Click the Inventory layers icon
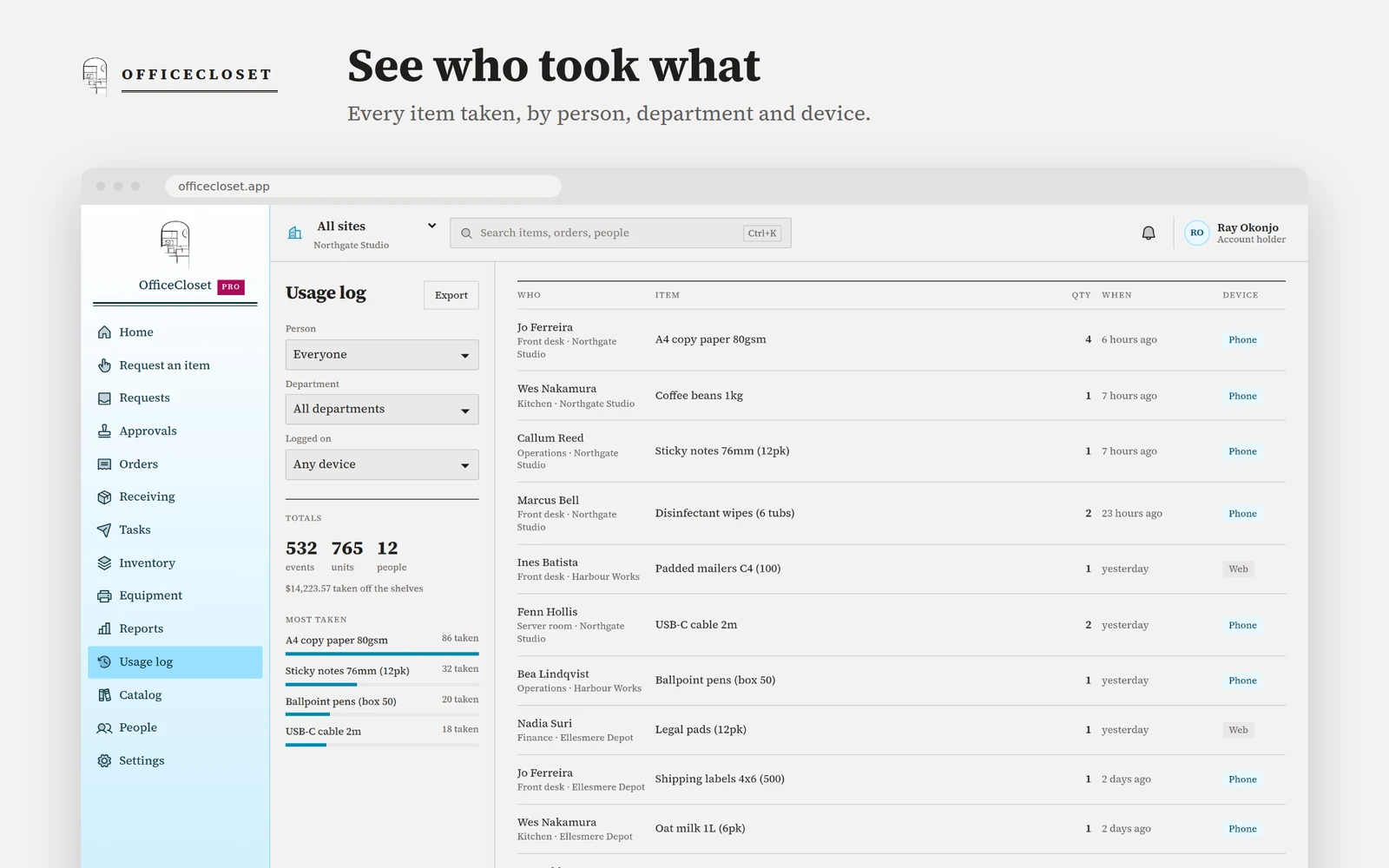The width and height of the screenshot is (1389, 868). click(104, 563)
